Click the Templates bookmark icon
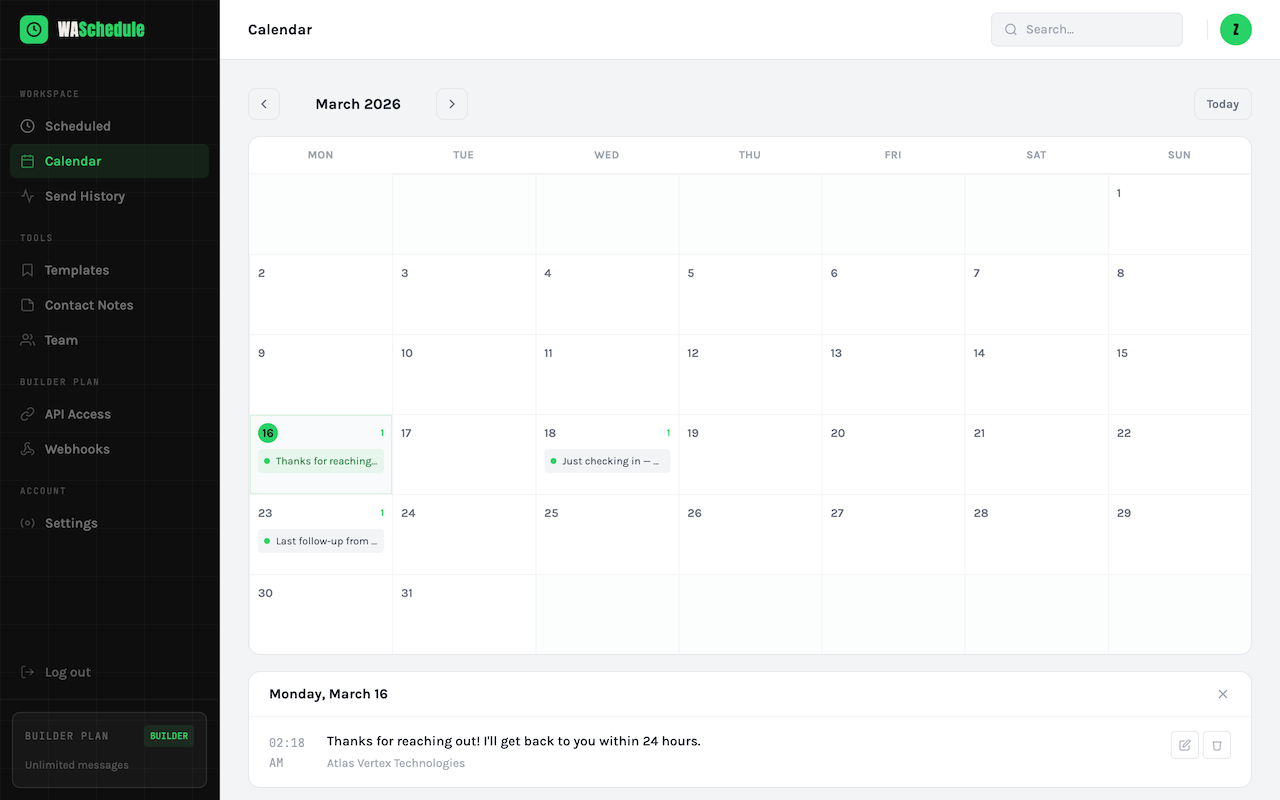1280x800 pixels. coord(27,270)
